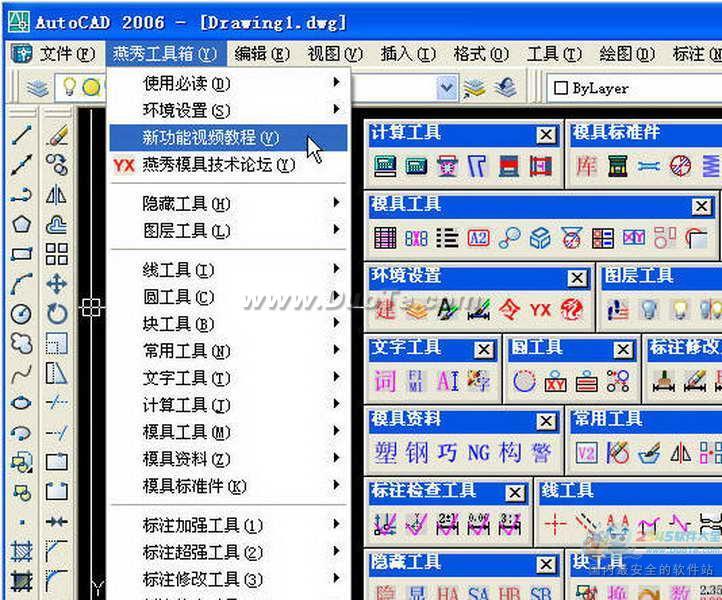Click the 库 icon in 模具标准件 panel
This screenshot has height=600, width=722.
pos(586,166)
